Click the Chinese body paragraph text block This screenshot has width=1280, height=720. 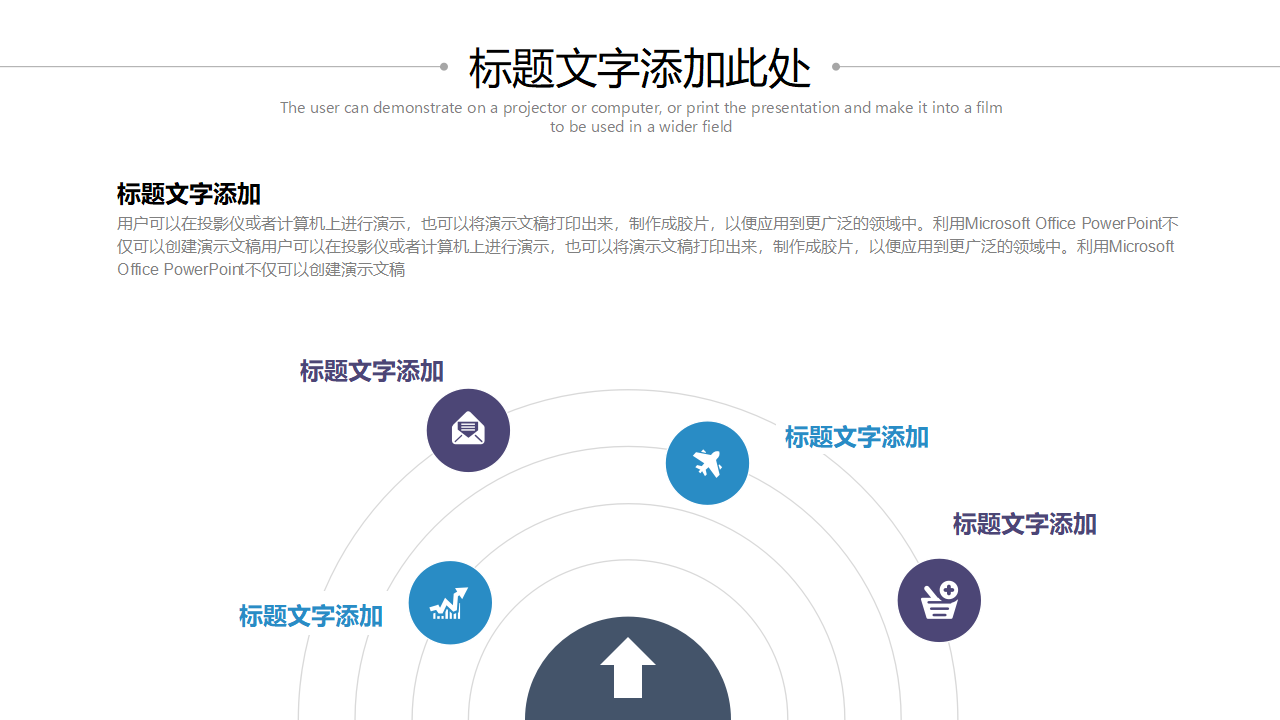(x=647, y=245)
